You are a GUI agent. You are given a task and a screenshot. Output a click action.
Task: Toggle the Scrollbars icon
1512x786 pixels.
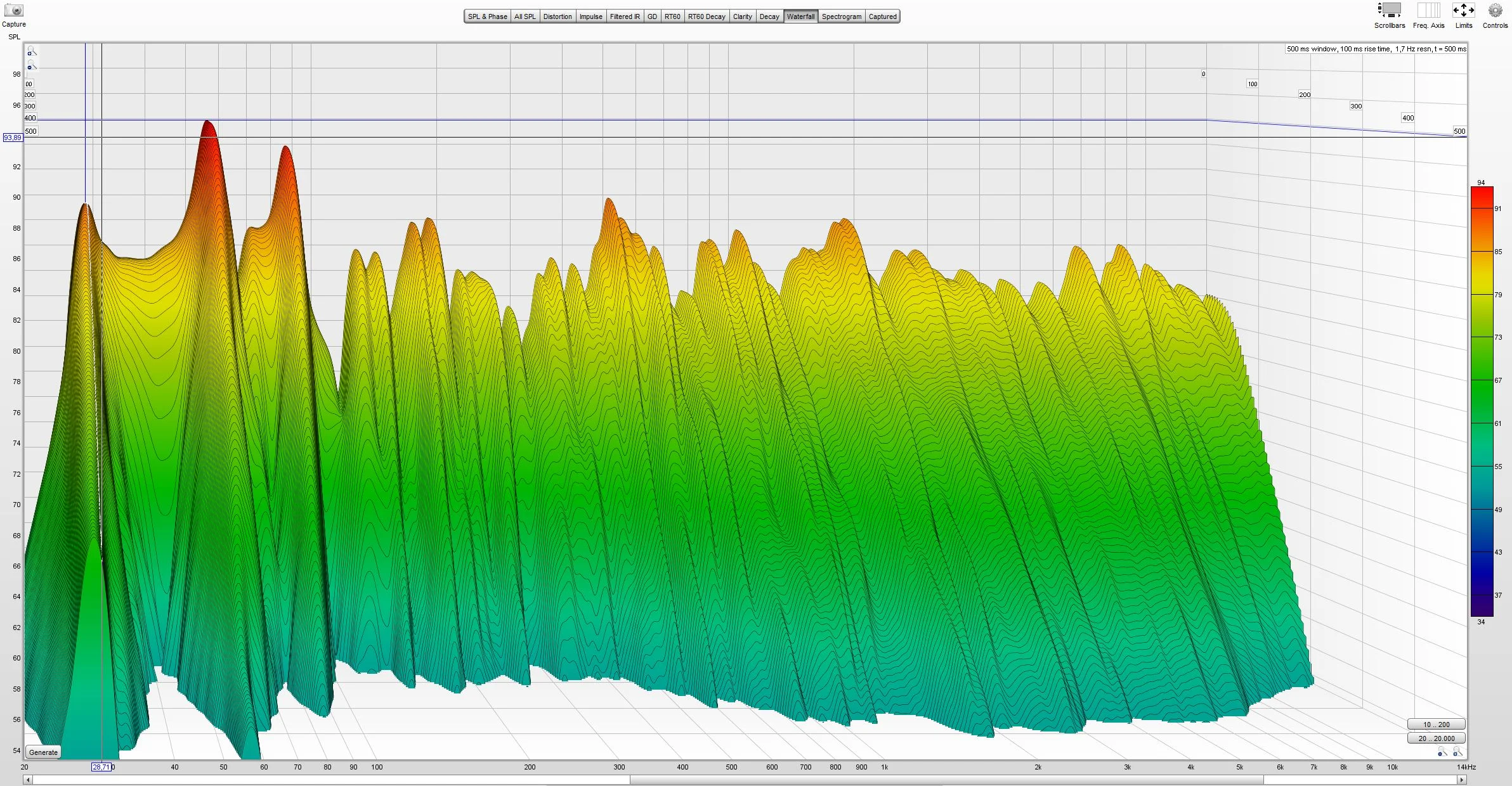coord(1390,11)
